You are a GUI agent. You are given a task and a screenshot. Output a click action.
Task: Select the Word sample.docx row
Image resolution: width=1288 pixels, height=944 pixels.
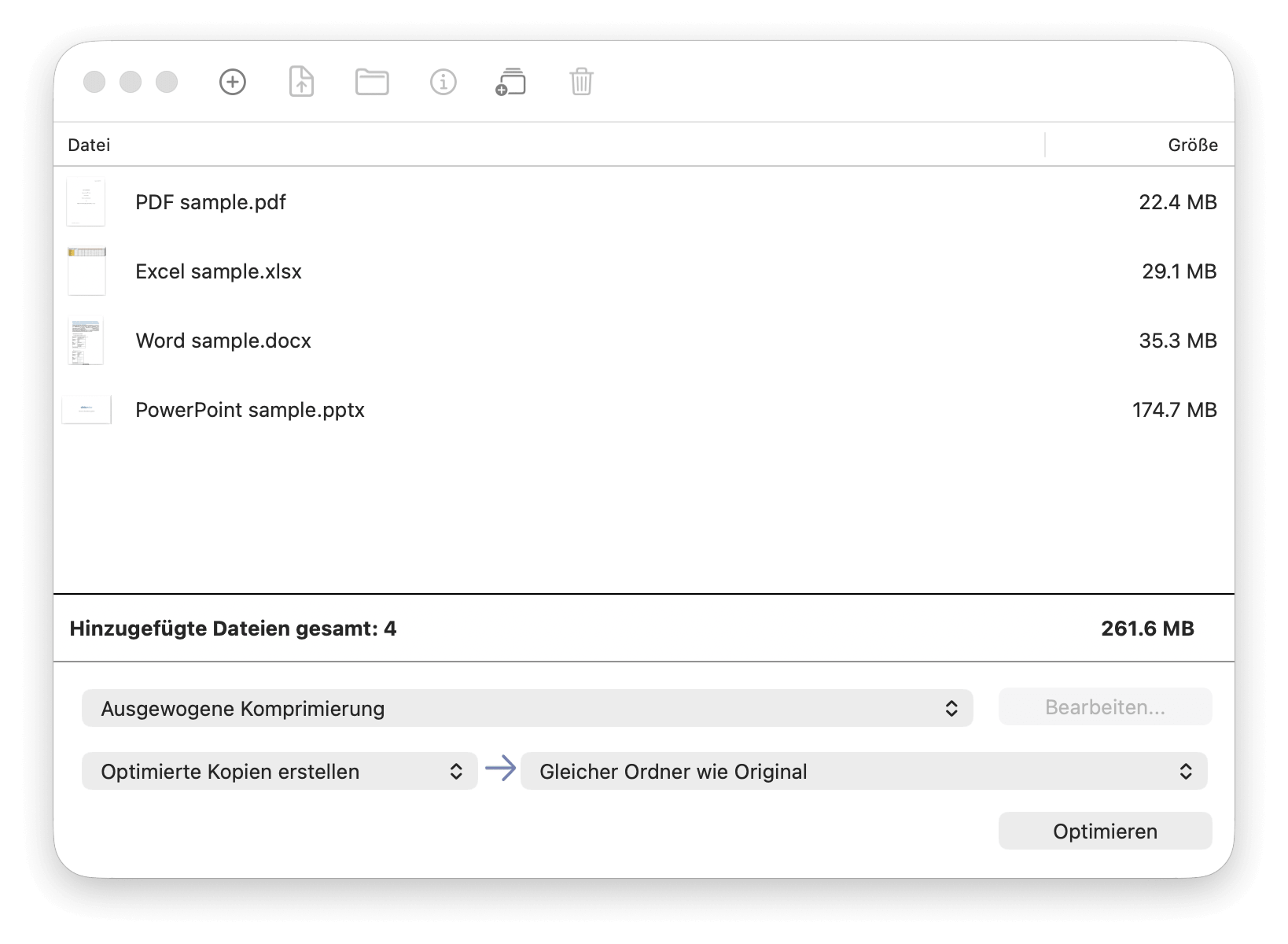pyautogui.click(x=644, y=341)
